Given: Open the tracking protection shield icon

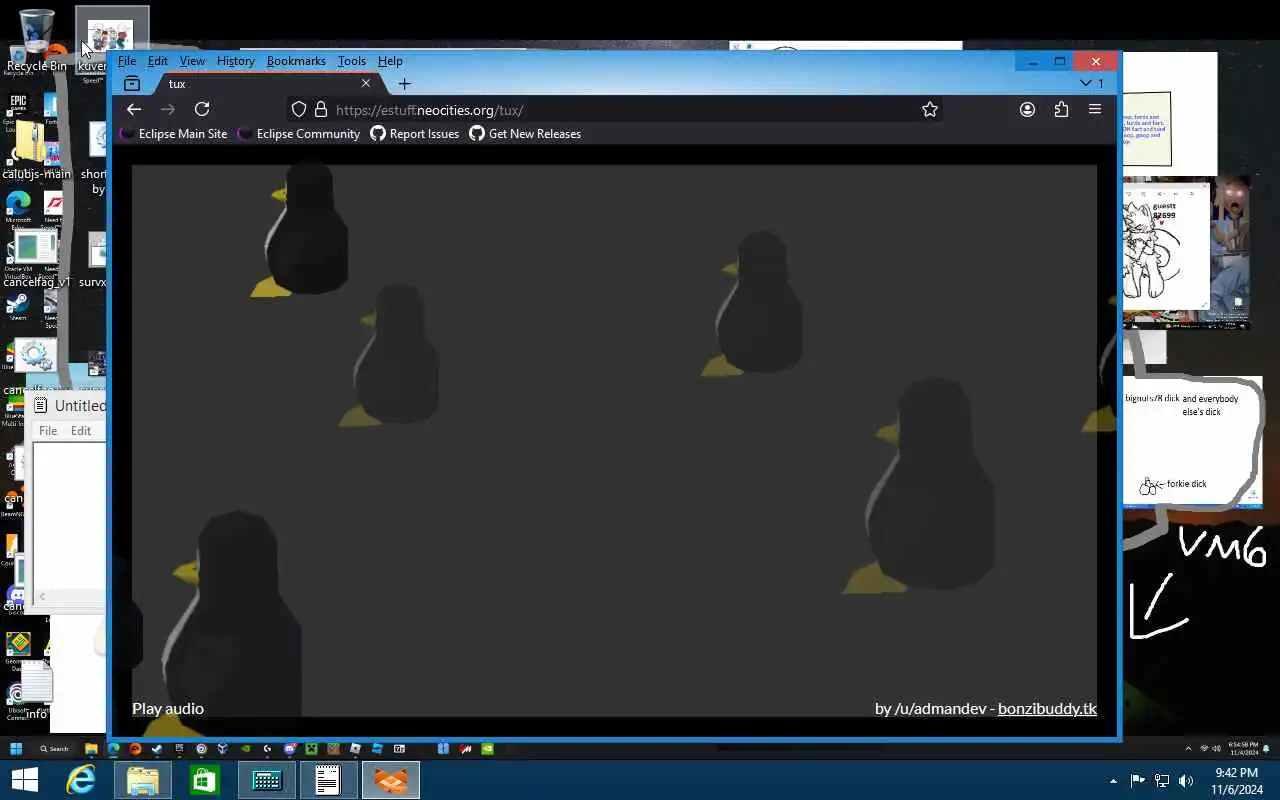Looking at the screenshot, I should (298, 110).
